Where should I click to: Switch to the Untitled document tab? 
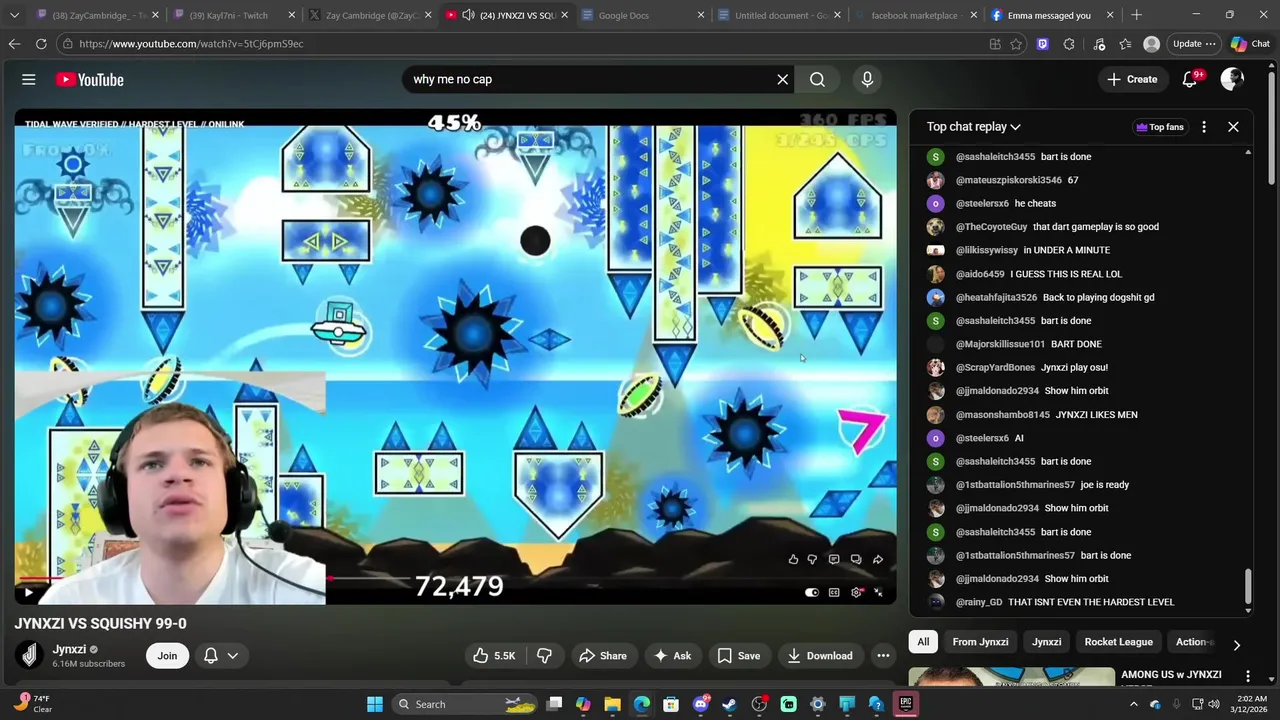(x=777, y=15)
